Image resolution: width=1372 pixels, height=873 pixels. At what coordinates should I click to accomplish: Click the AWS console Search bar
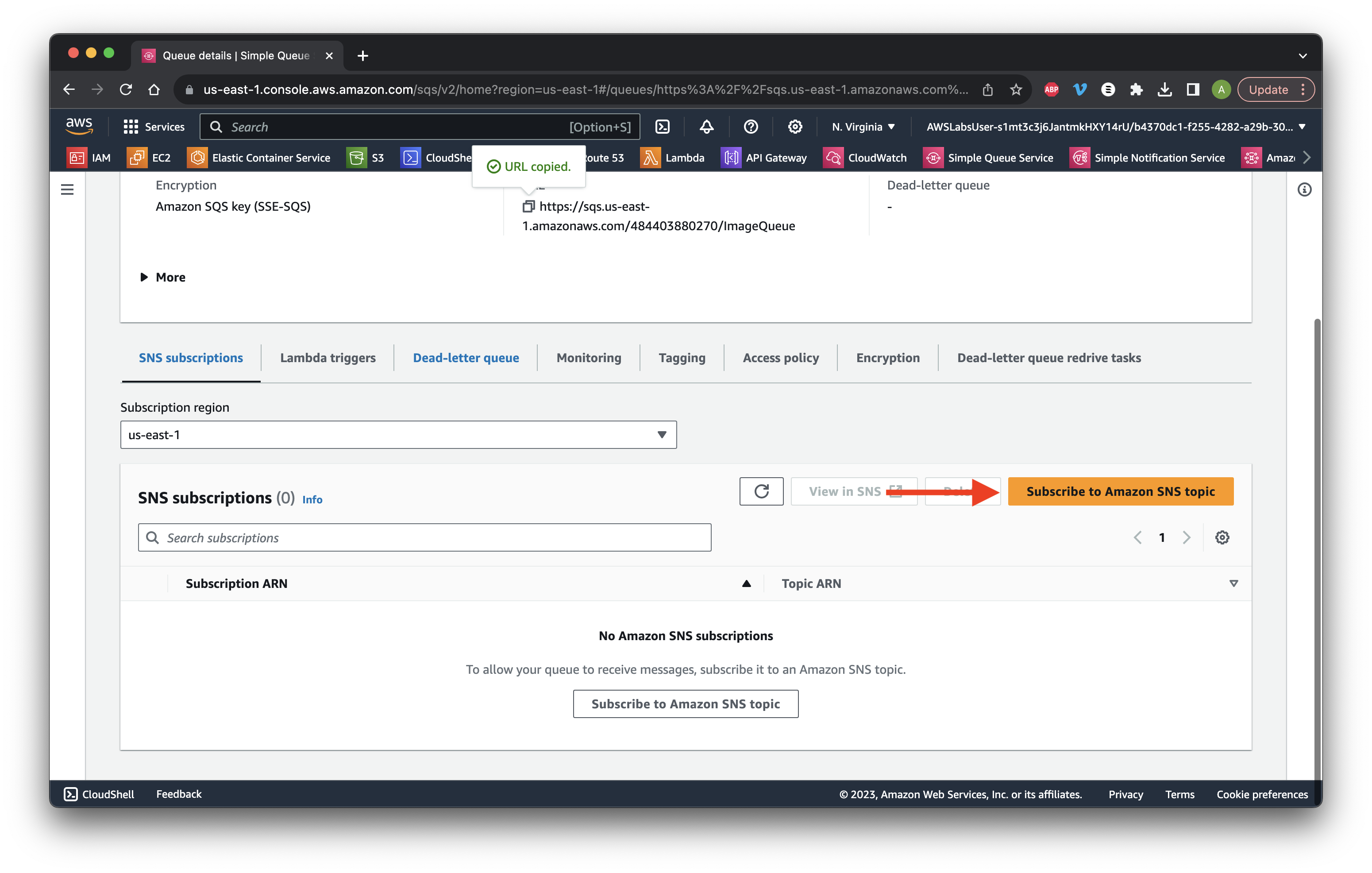420,127
